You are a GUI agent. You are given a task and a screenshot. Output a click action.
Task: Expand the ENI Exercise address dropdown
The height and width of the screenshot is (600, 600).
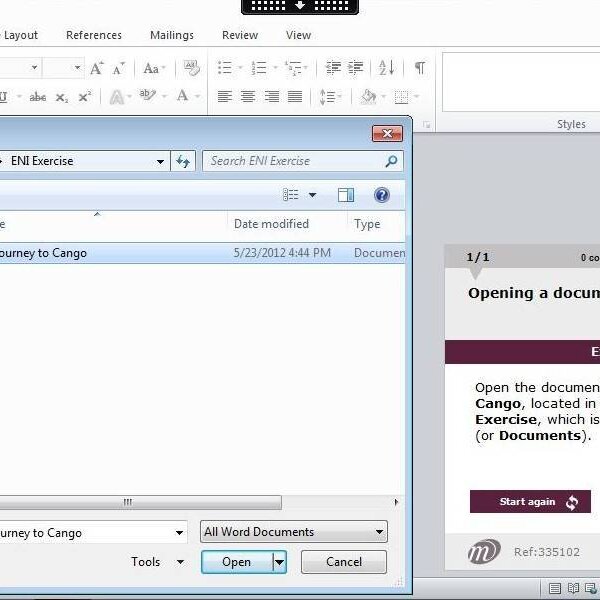pyautogui.click(x=160, y=161)
